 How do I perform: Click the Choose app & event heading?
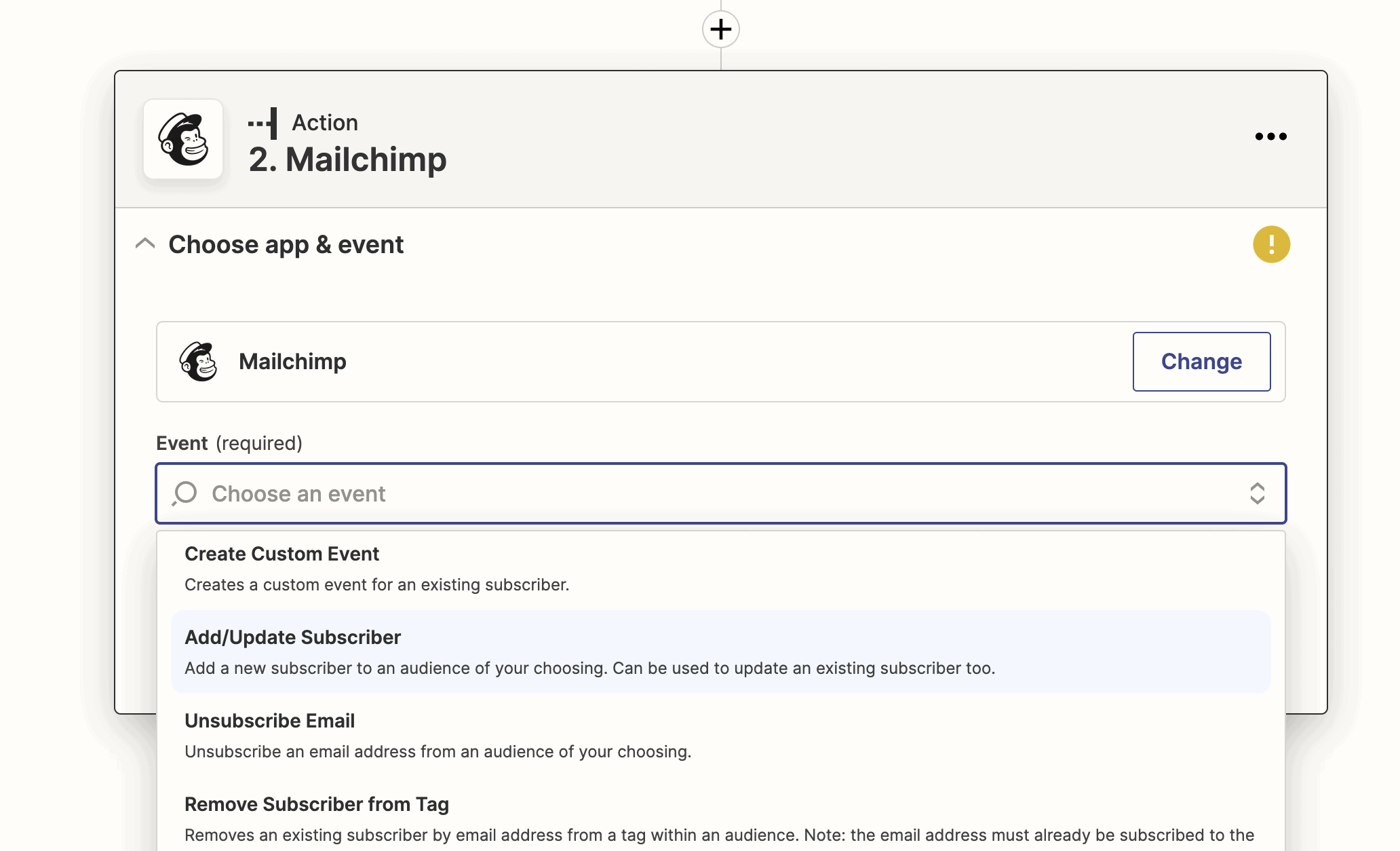pyautogui.click(x=286, y=244)
